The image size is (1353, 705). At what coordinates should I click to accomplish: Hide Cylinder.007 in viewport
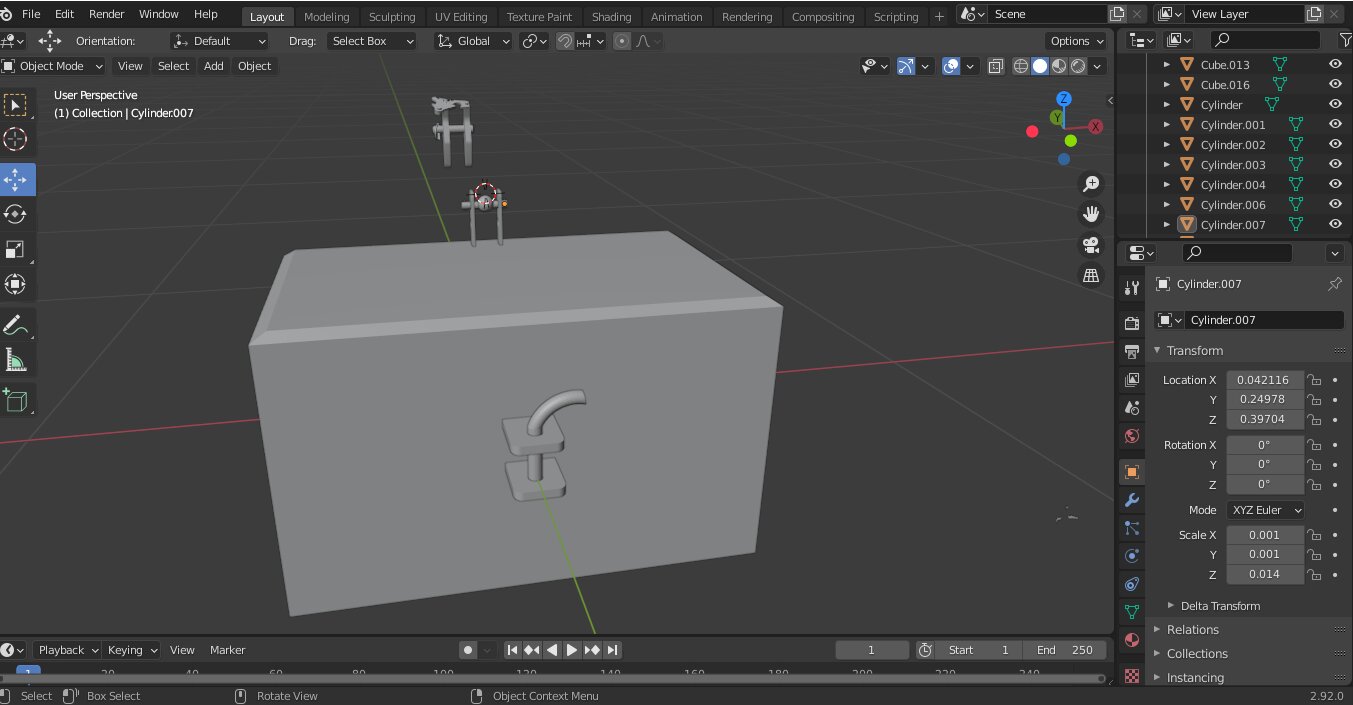(1334, 224)
